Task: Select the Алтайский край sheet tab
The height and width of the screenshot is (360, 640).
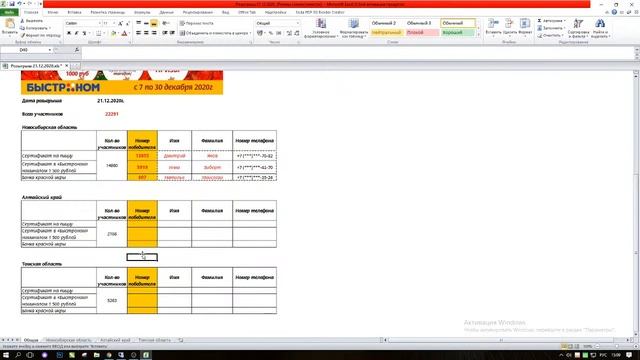Action: [x=115, y=340]
